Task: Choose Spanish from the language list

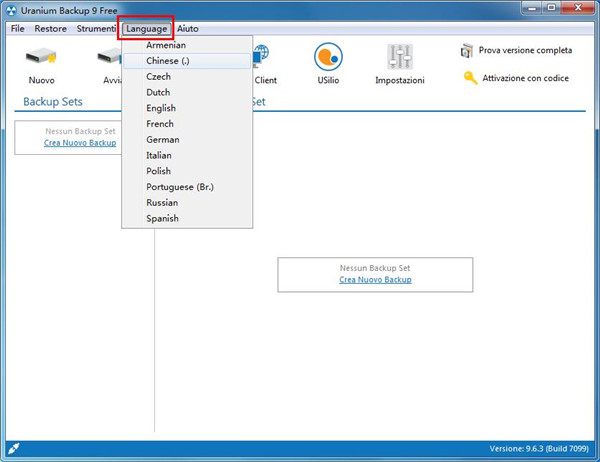Action: (187, 219)
